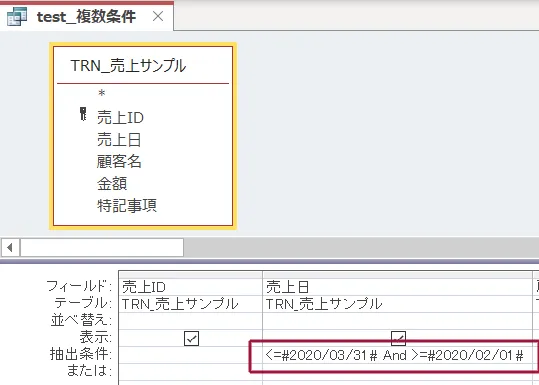539x385 pixels.
Task: Select the asterisk all-fields entry
Action: click(x=101, y=94)
